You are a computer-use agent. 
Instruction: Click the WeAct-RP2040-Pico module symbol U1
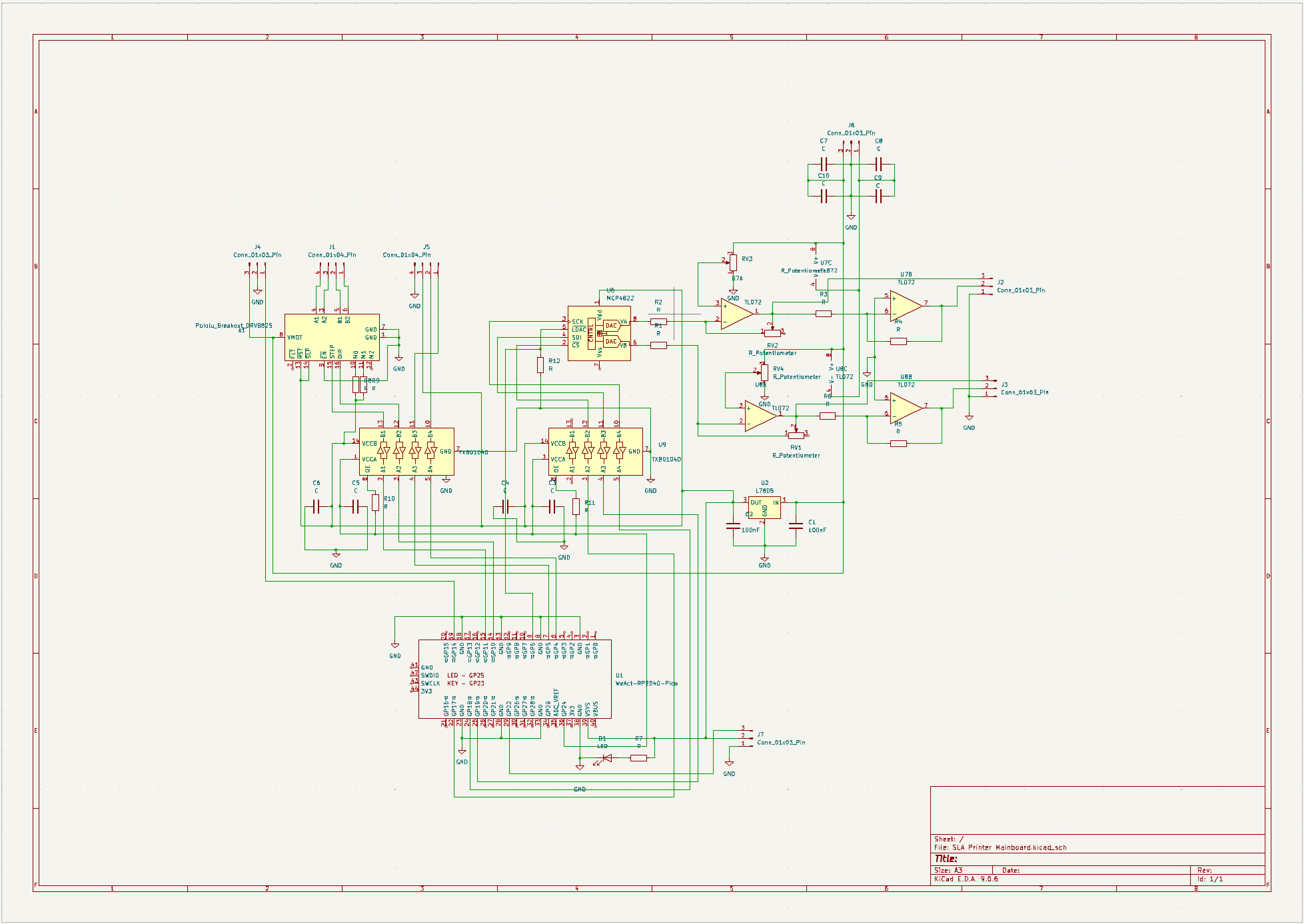[514, 679]
